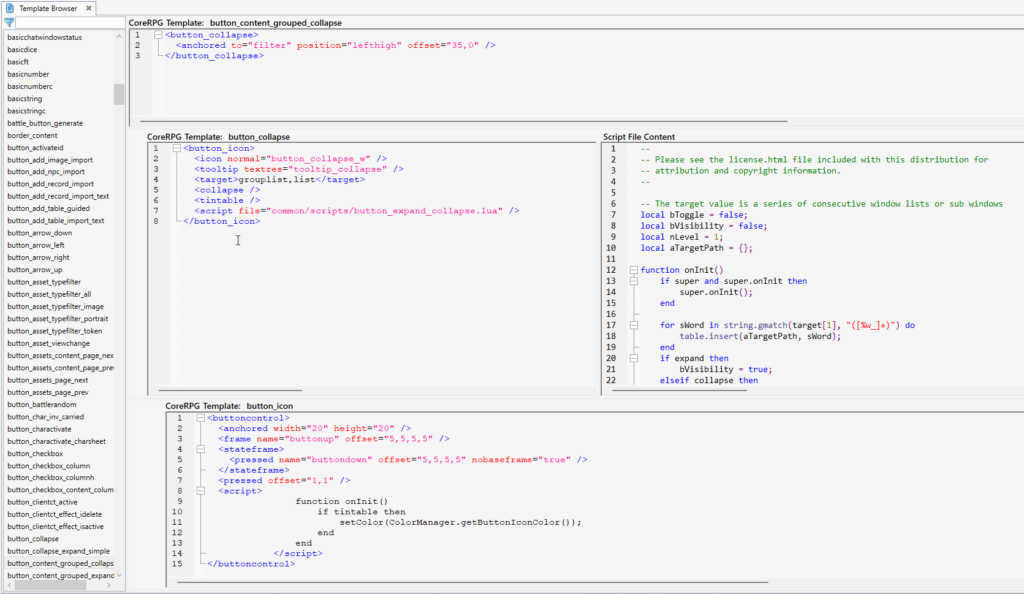
Task: Click the template list vertical scrollbar thumb
Action: coord(119,94)
